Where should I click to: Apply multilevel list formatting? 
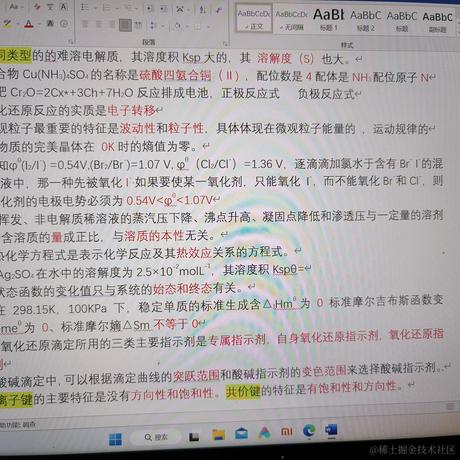point(128,8)
